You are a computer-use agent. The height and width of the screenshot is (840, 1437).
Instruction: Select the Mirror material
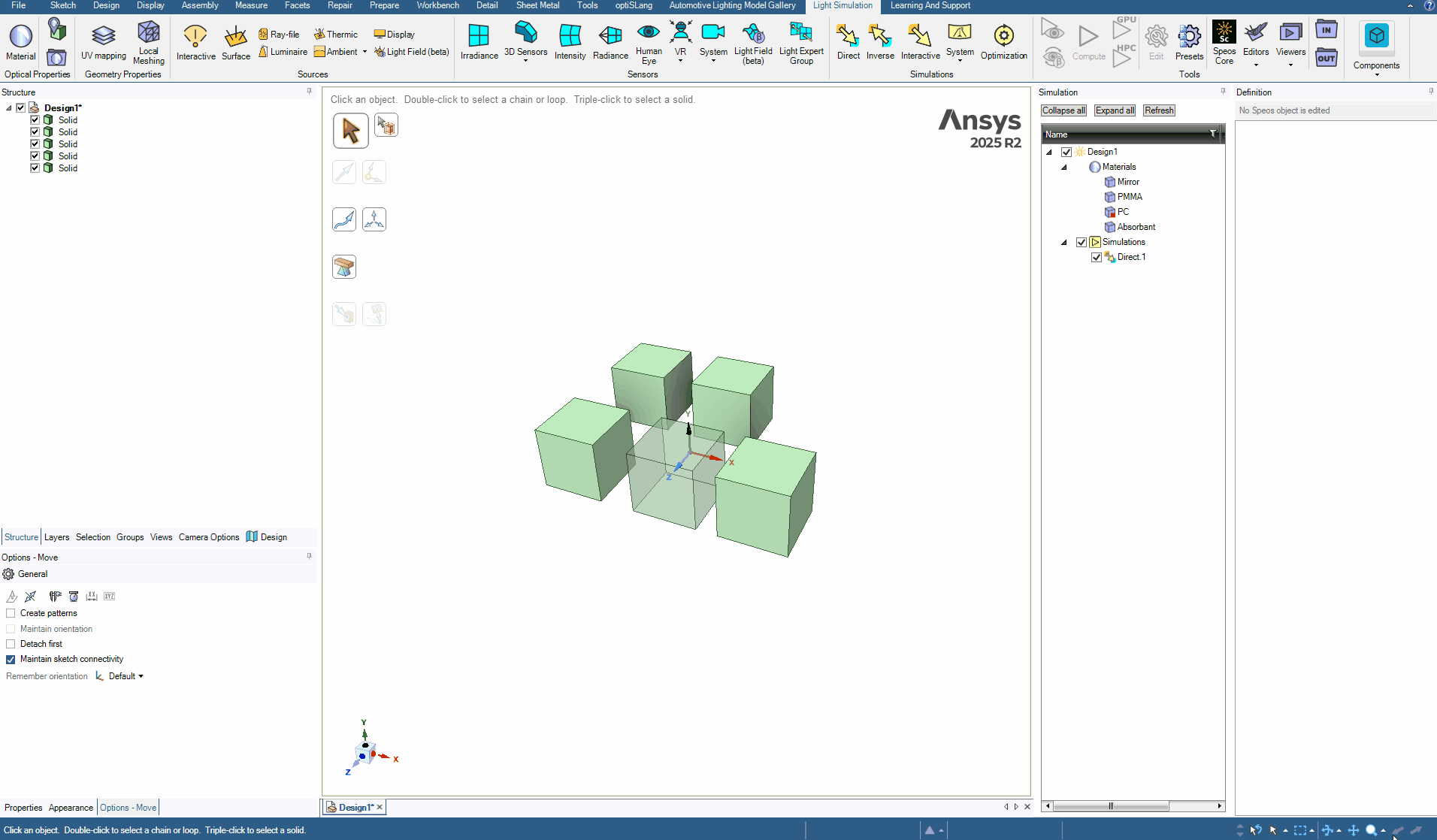tap(1127, 182)
